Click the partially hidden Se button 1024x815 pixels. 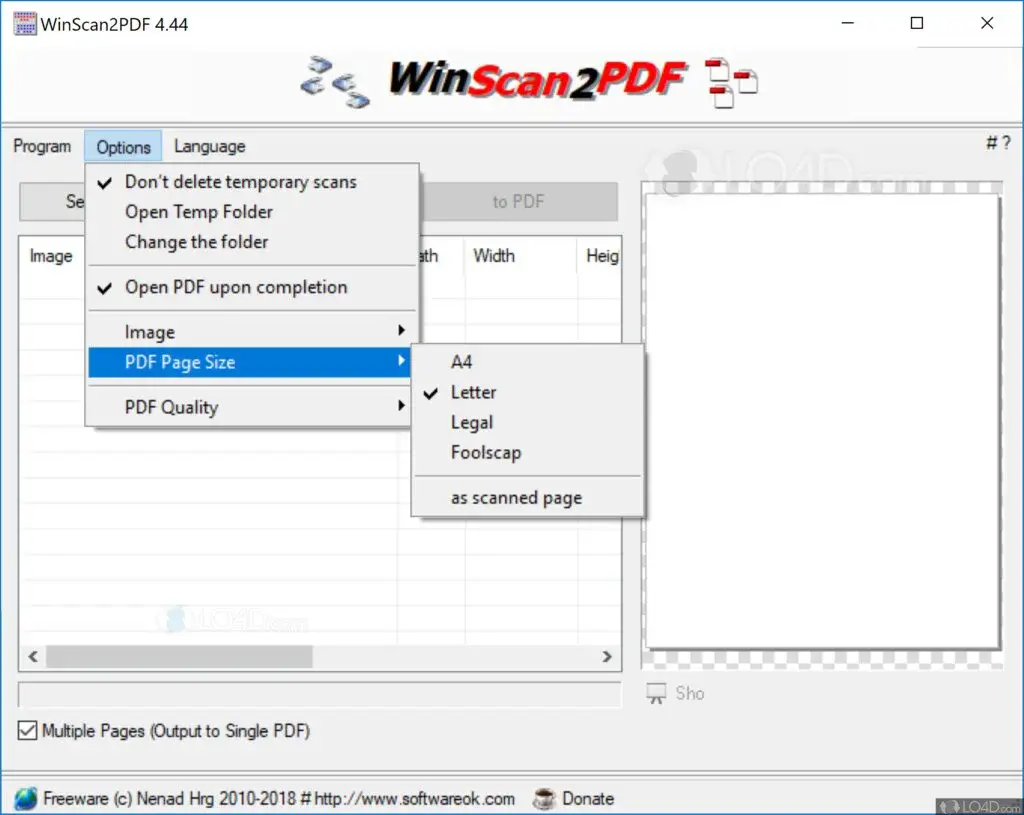click(x=53, y=202)
